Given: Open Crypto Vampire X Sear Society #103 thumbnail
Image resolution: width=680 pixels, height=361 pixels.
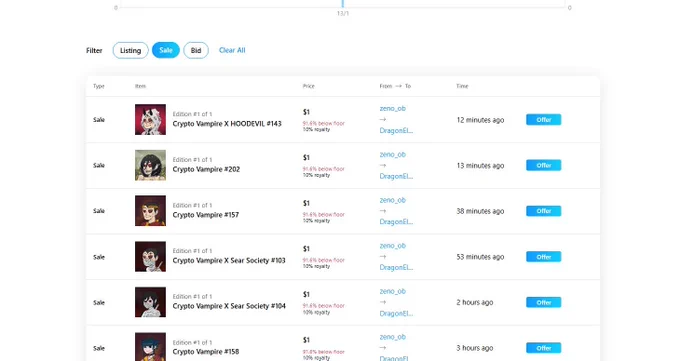Looking at the screenshot, I should click(x=150, y=256).
